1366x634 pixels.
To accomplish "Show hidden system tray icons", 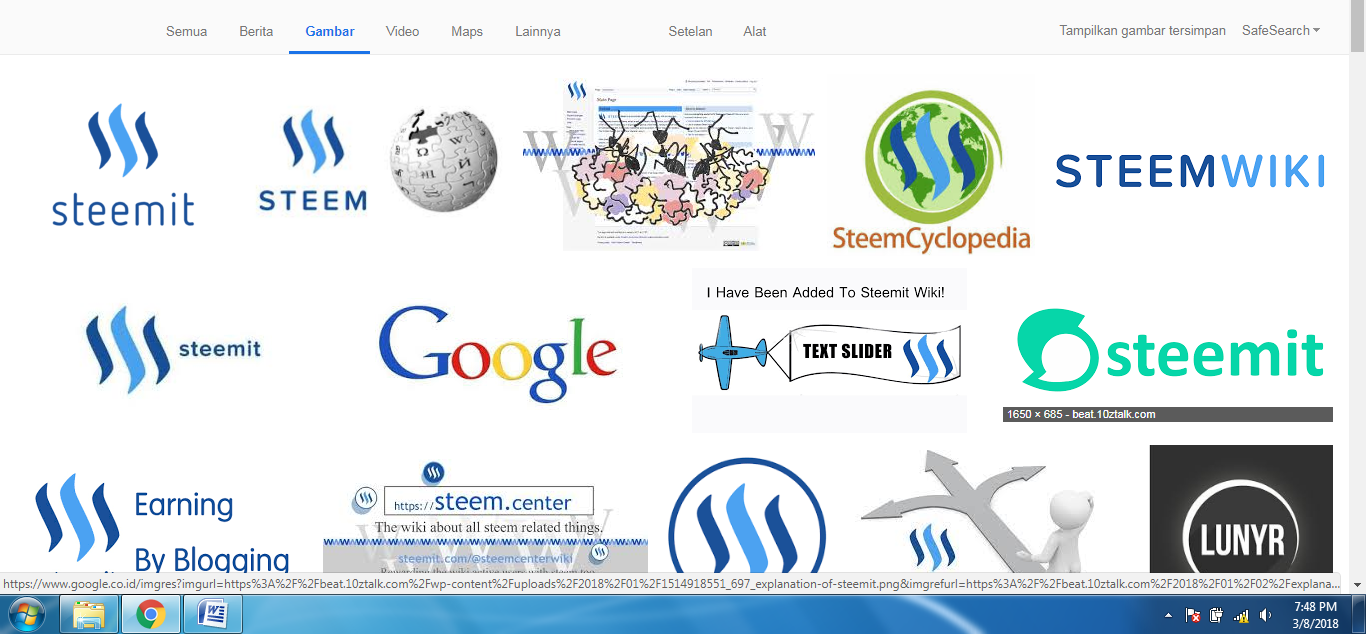I will tap(1169, 615).
